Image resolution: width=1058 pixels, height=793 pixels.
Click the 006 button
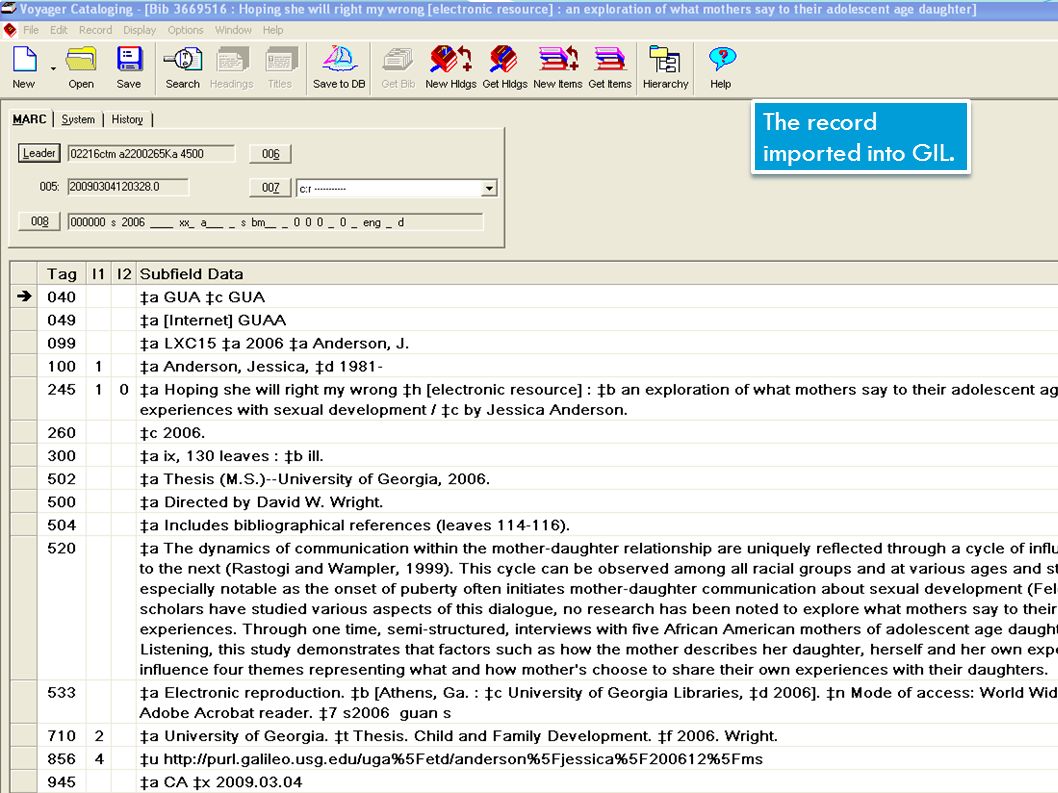point(271,154)
